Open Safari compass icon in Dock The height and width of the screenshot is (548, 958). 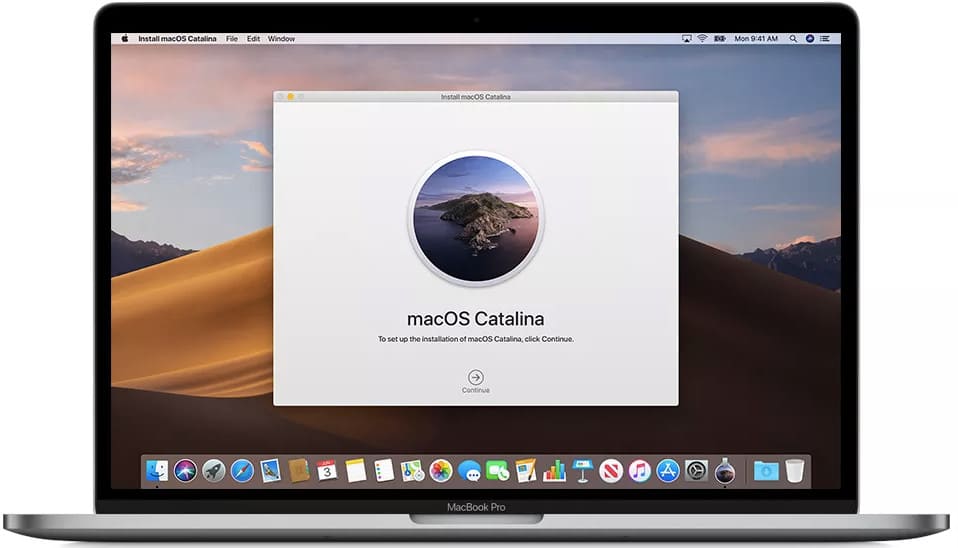click(242, 471)
